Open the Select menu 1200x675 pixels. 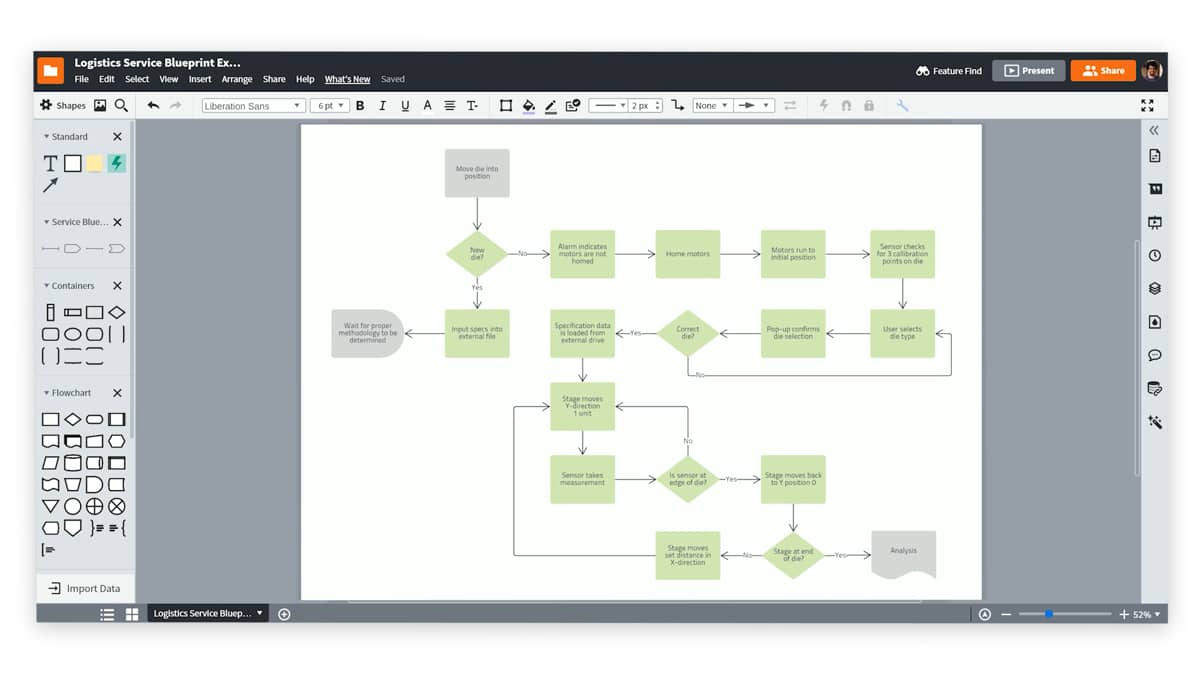tap(137, 79)
